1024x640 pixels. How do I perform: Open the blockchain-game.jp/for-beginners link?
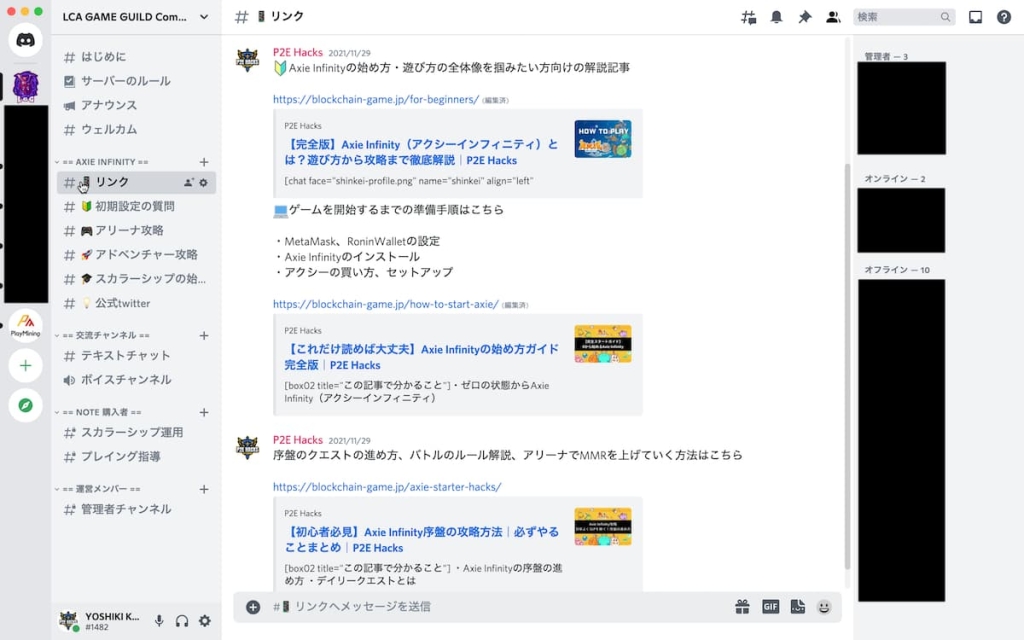(375, 99)
